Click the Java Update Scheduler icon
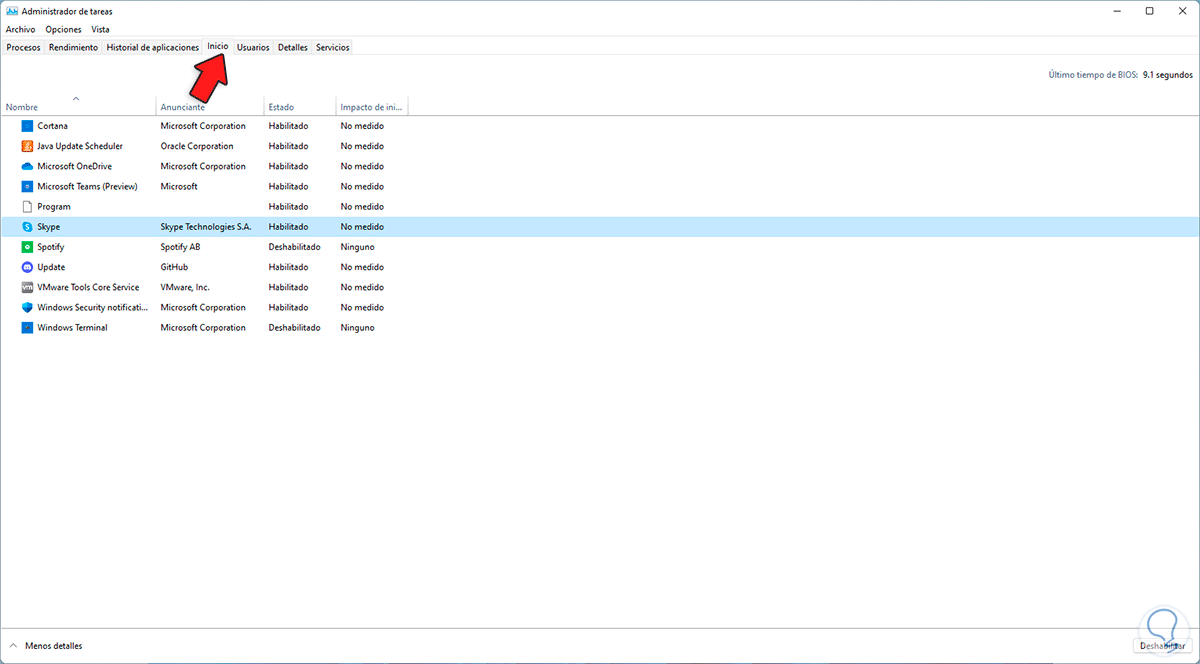This screenshot has height=664, width=1200. coord(27,146)
